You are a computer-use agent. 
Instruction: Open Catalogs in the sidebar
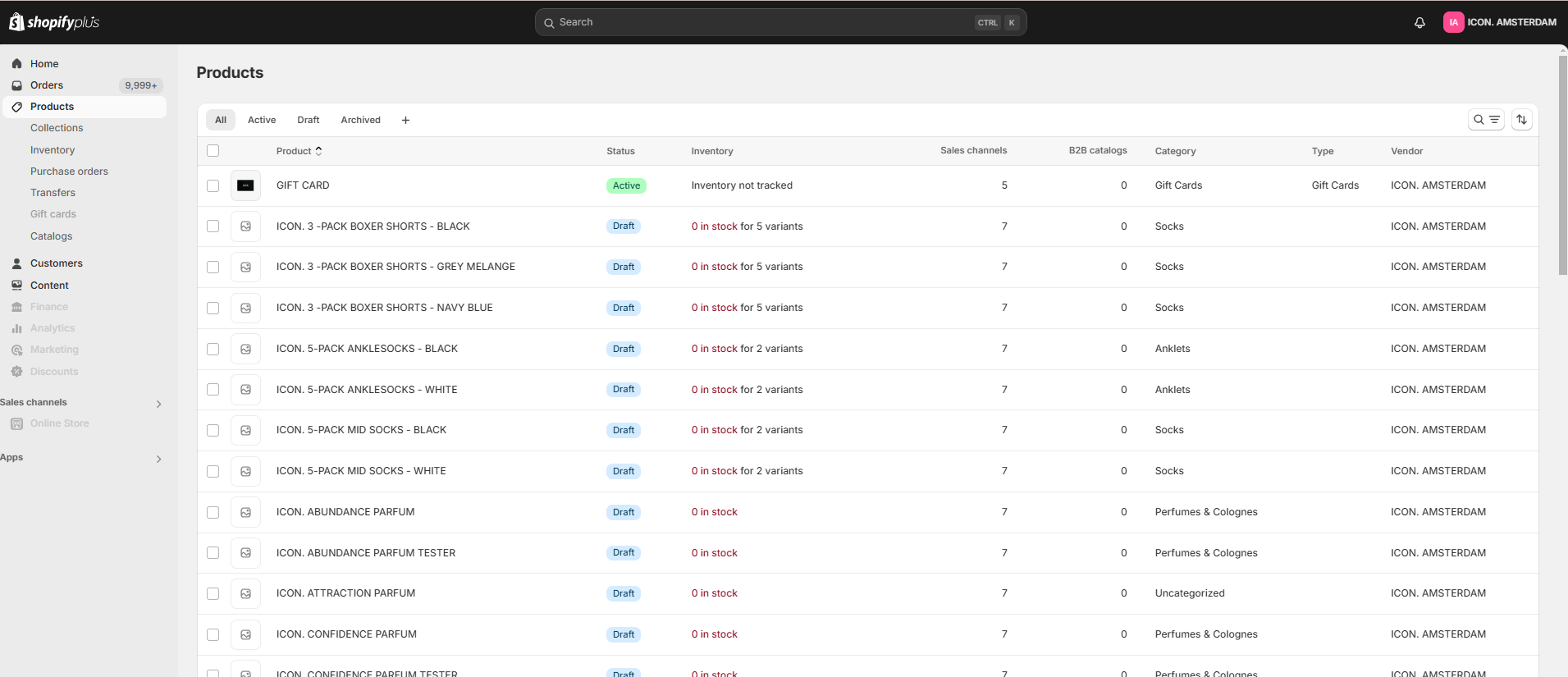pyautogui.click(x=51, y=236)
